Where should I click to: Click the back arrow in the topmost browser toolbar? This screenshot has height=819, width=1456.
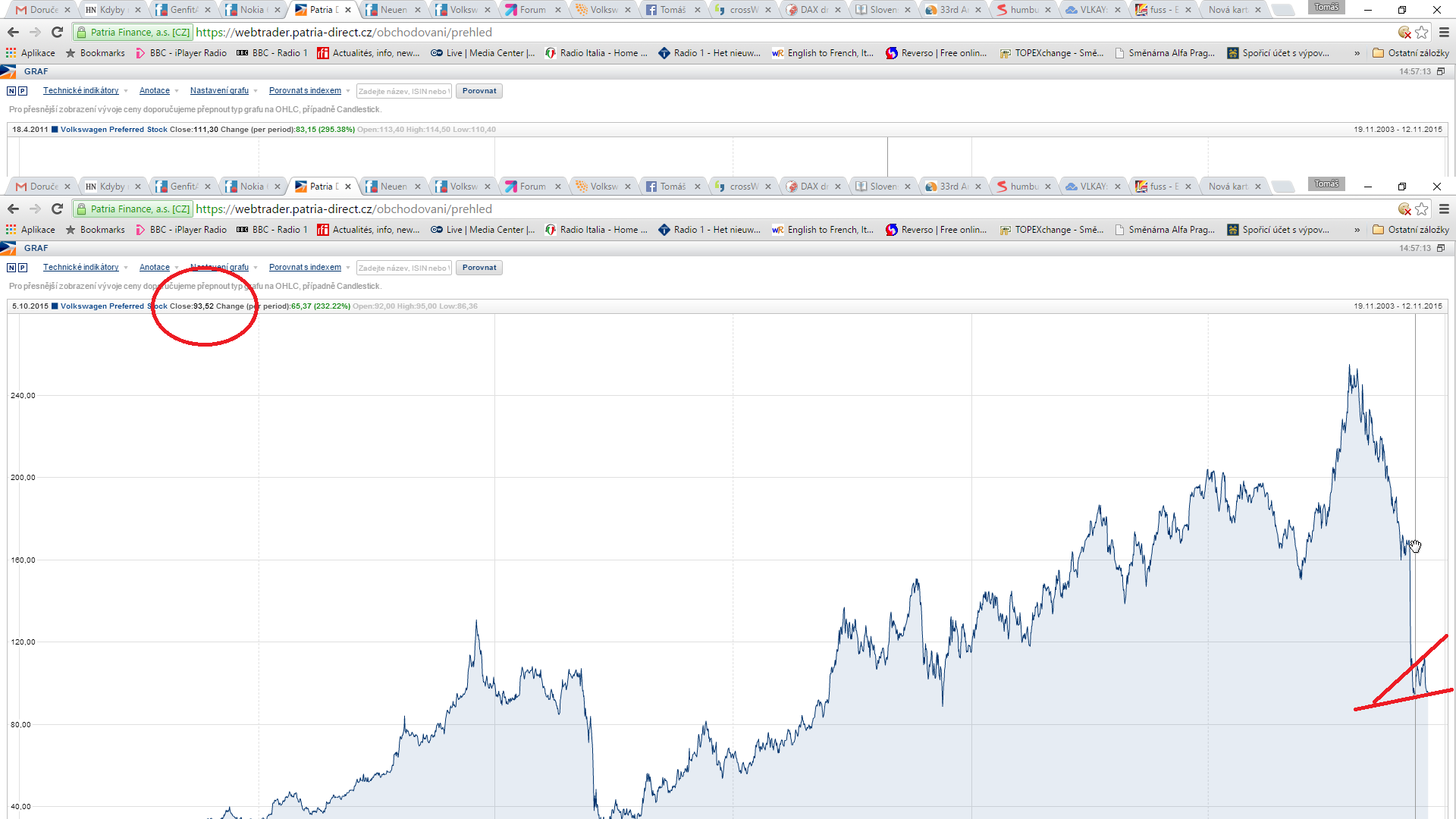point(13,32)
